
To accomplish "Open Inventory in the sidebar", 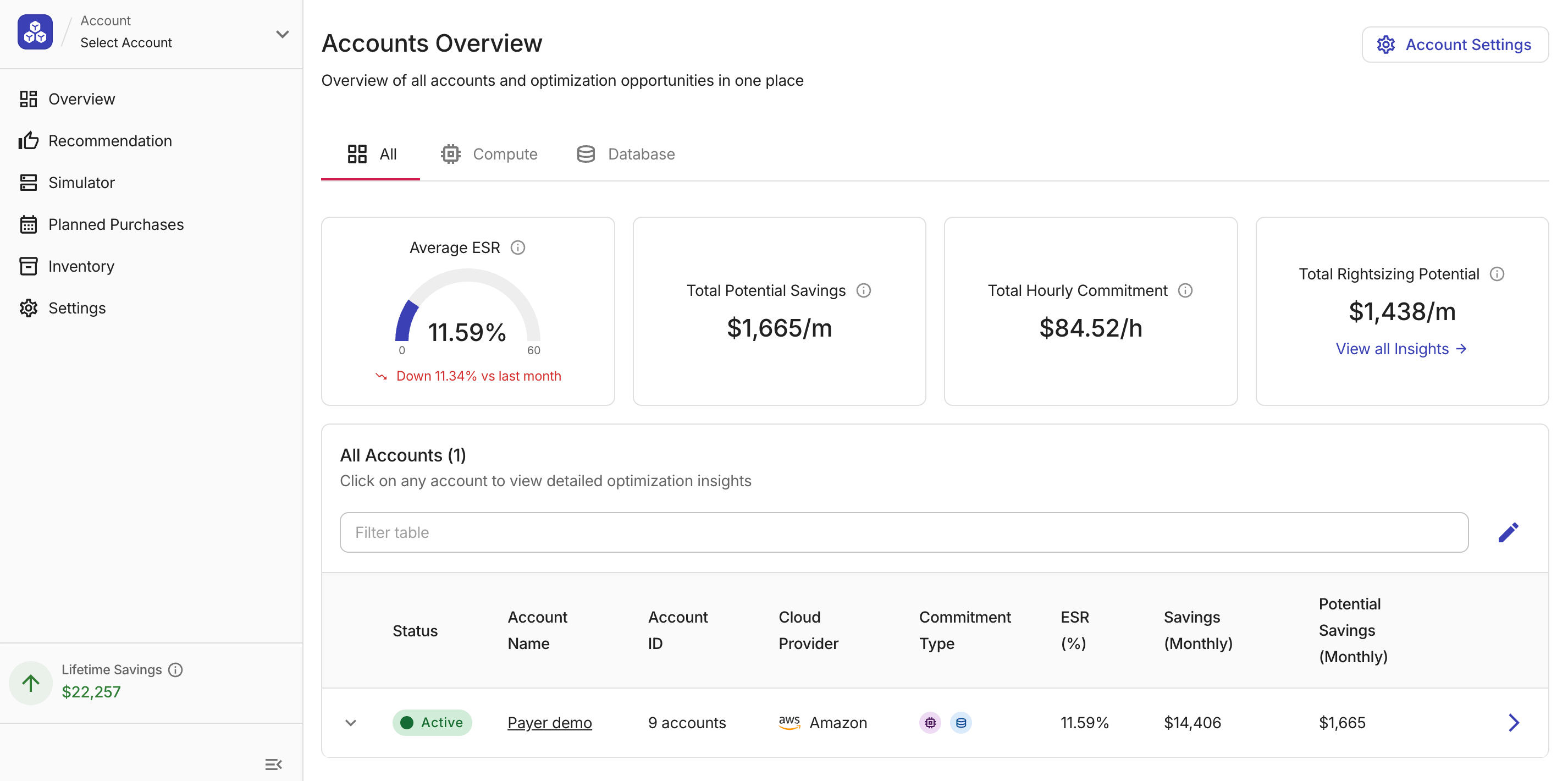I will (67, 266).
